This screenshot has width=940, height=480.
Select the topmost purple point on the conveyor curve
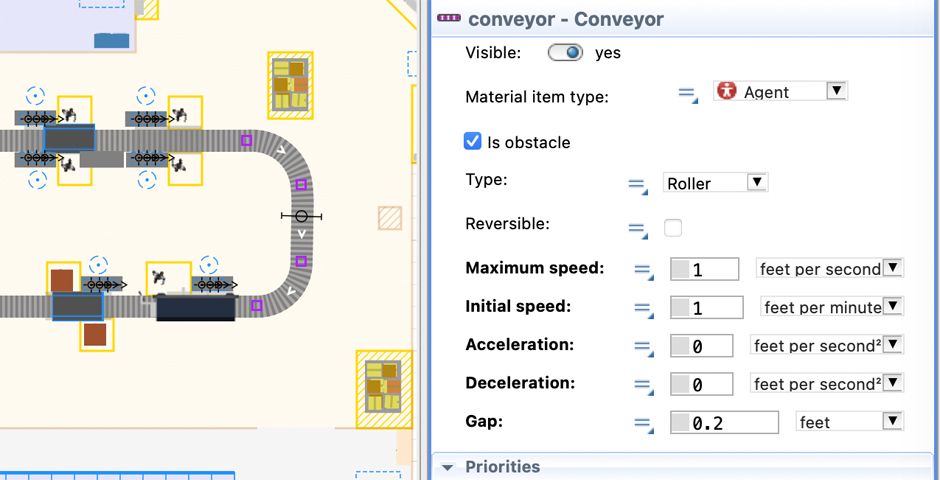coord(246,140)
